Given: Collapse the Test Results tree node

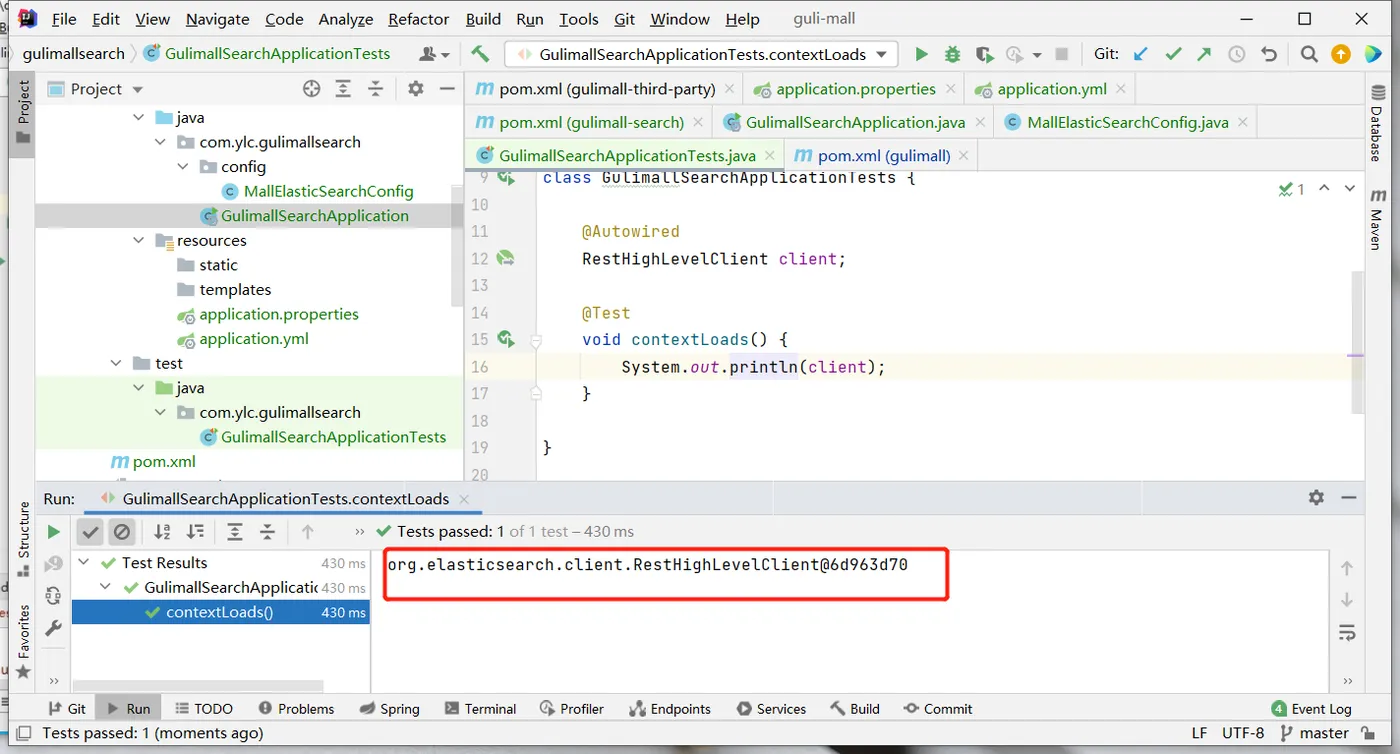Looking at the screenshot, I should coord(84,563).
